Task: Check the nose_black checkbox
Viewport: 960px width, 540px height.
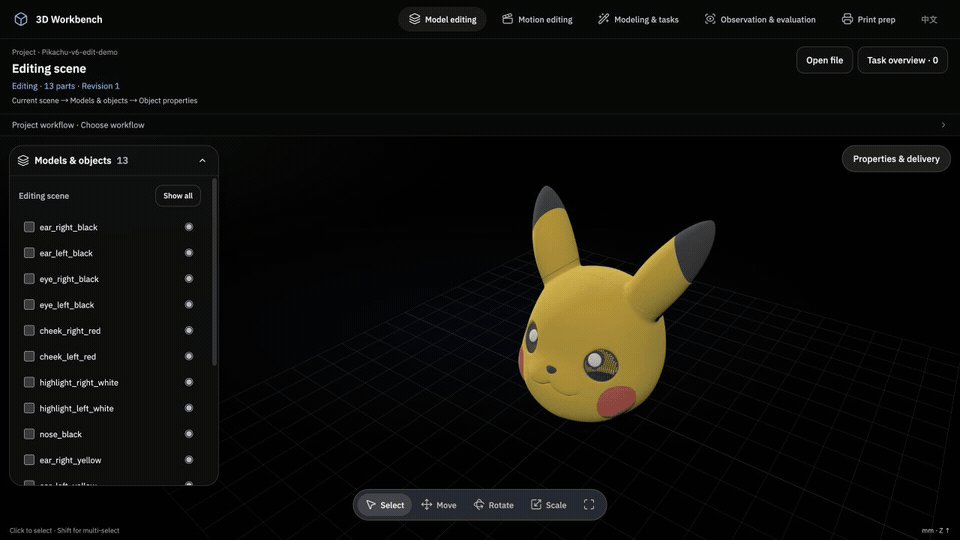Action: click(29, 434)
